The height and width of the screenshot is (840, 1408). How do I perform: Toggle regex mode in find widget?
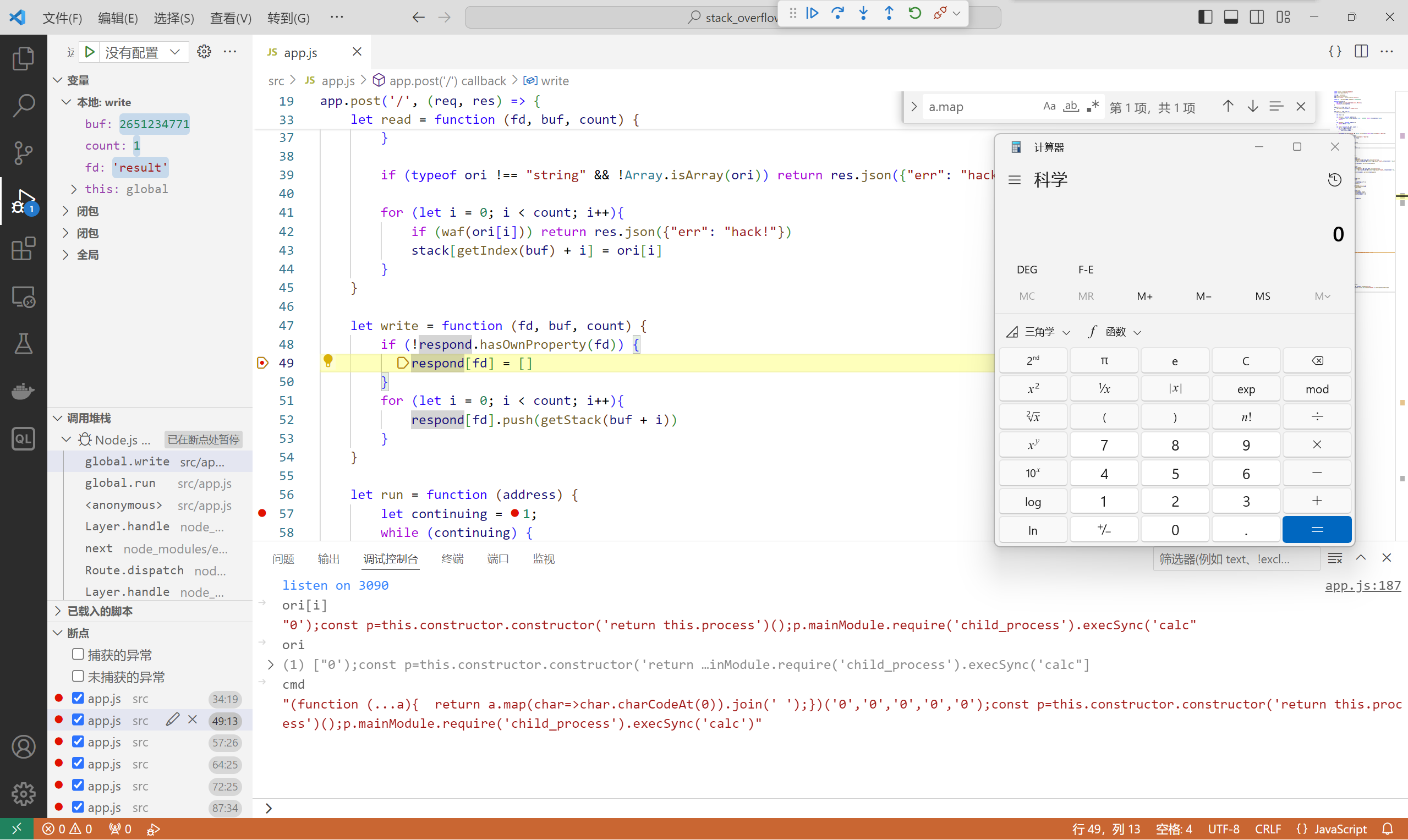[x=1093, y=106]
